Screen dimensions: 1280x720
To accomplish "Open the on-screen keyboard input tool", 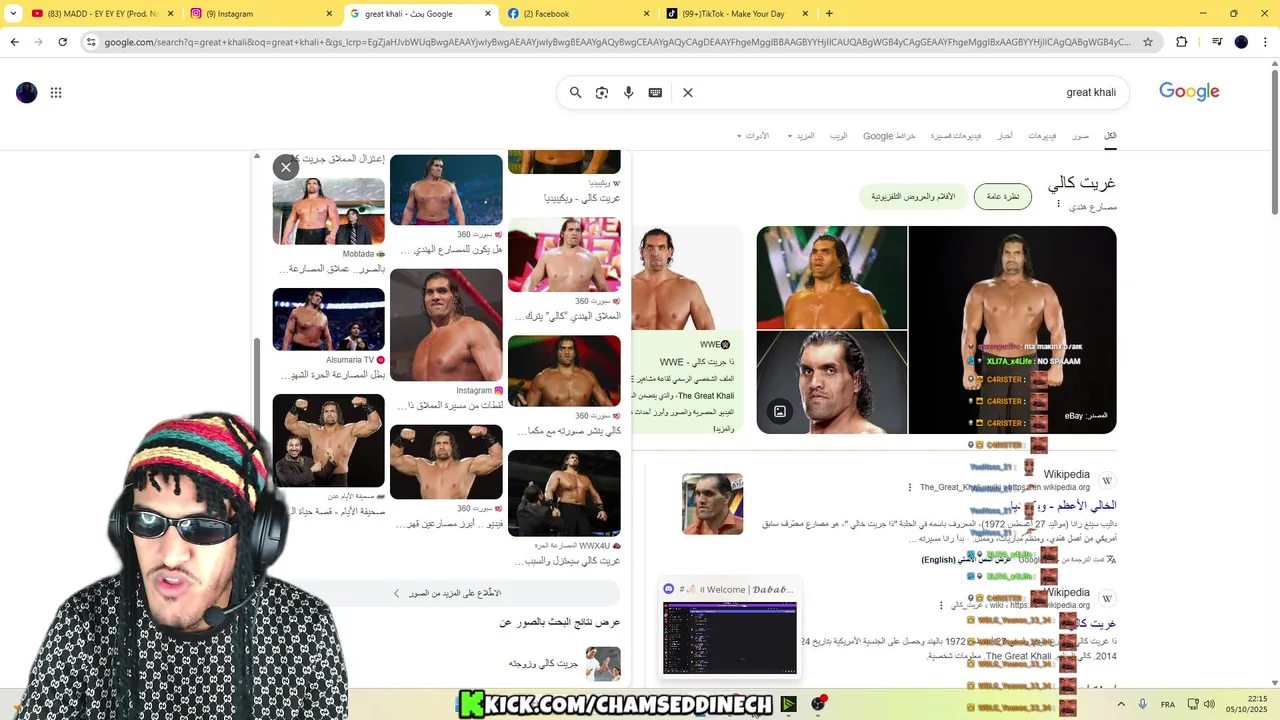I will tap(655, 92).
